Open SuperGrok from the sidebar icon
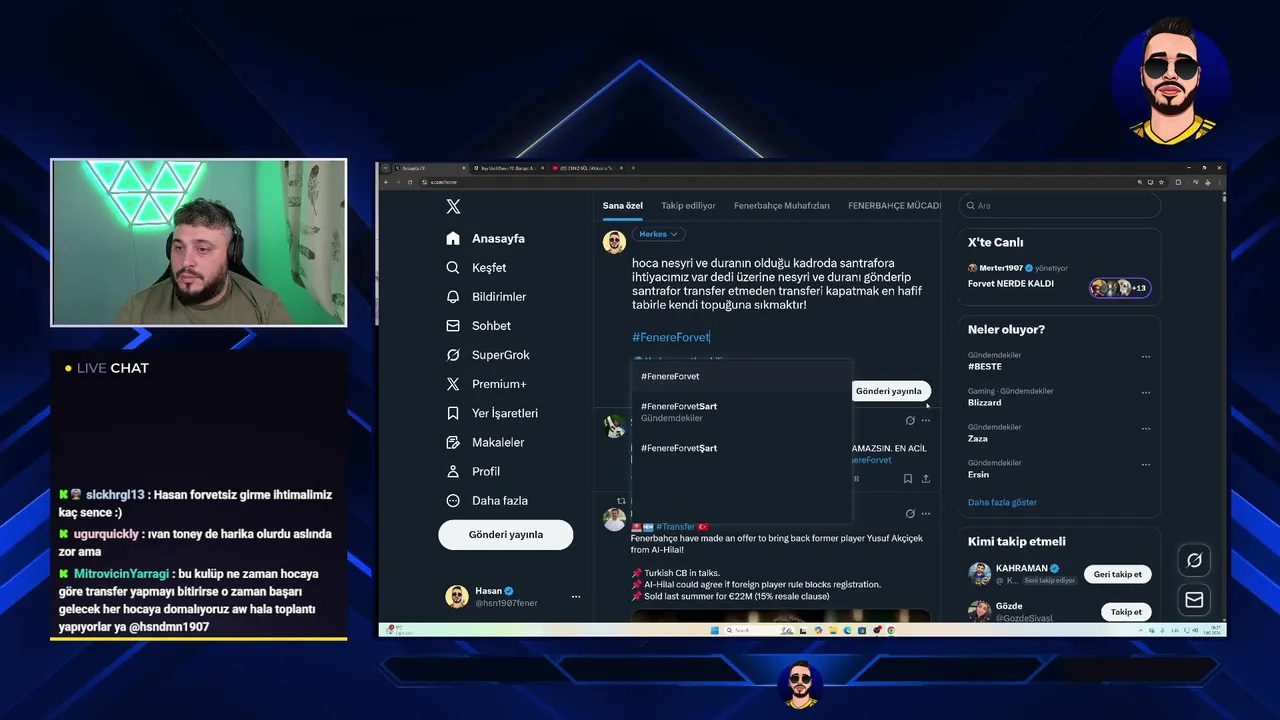Viewport: 1280px width, 720px height. pyautogui.click(x=453, y=355)
